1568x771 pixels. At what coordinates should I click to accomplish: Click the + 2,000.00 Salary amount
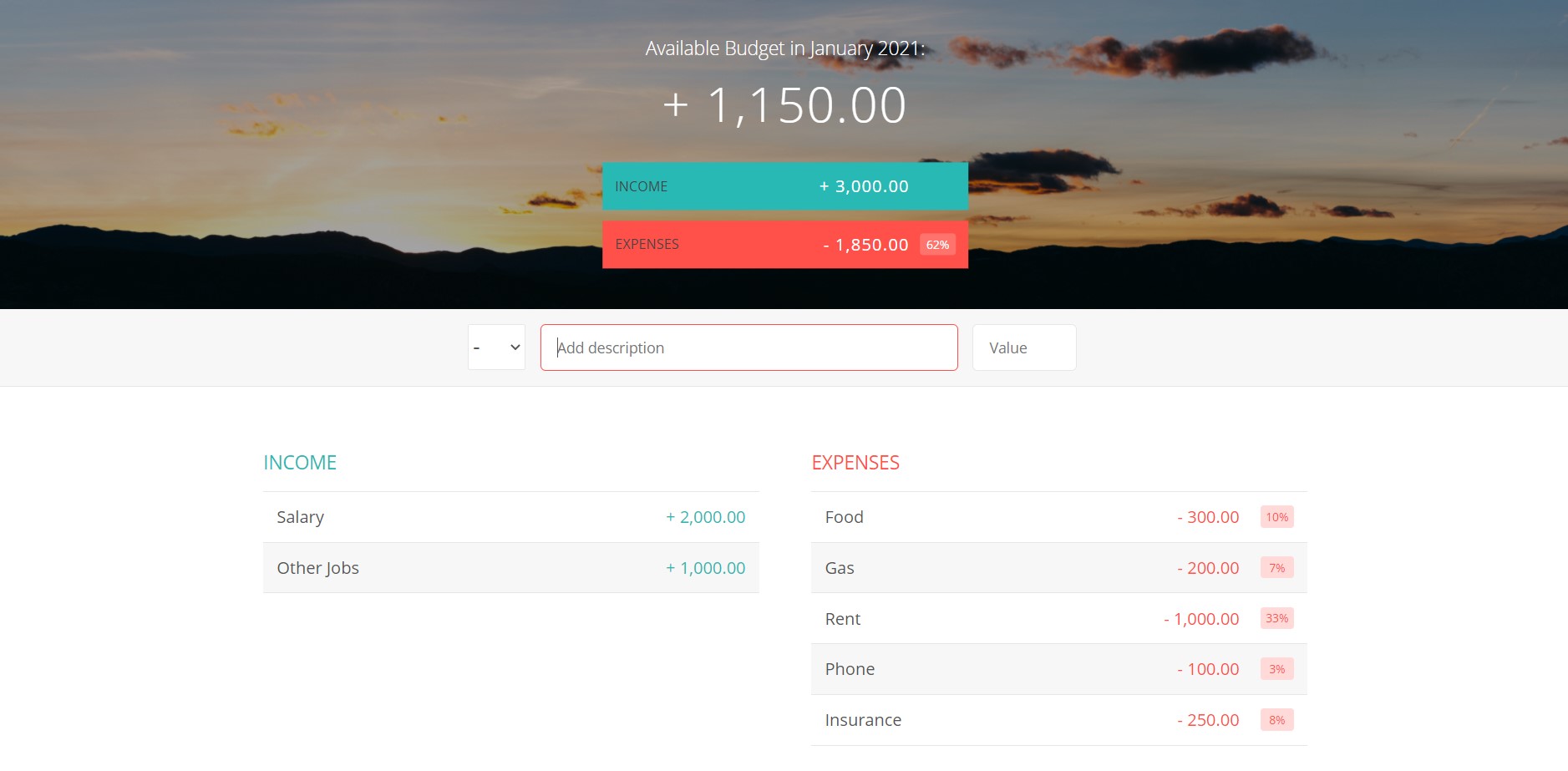pos(705,517)
